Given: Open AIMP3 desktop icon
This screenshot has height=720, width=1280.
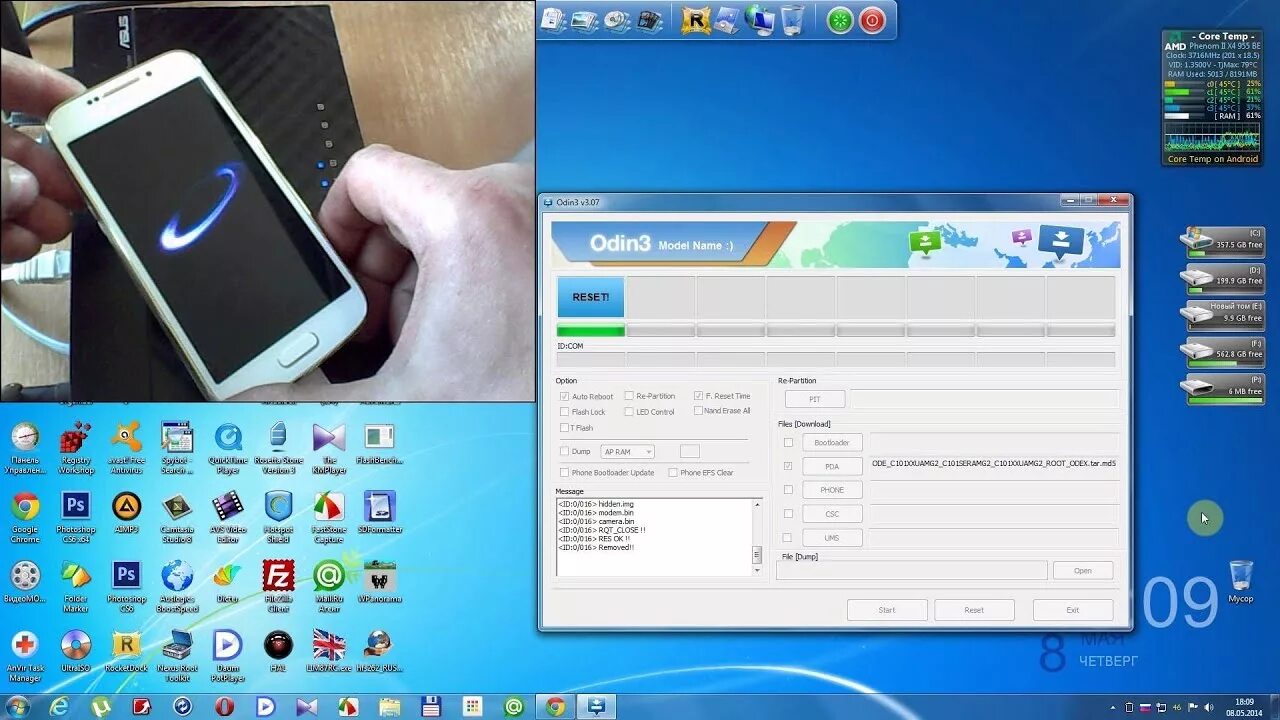Looking at the screenshot, I should point(126,514).
